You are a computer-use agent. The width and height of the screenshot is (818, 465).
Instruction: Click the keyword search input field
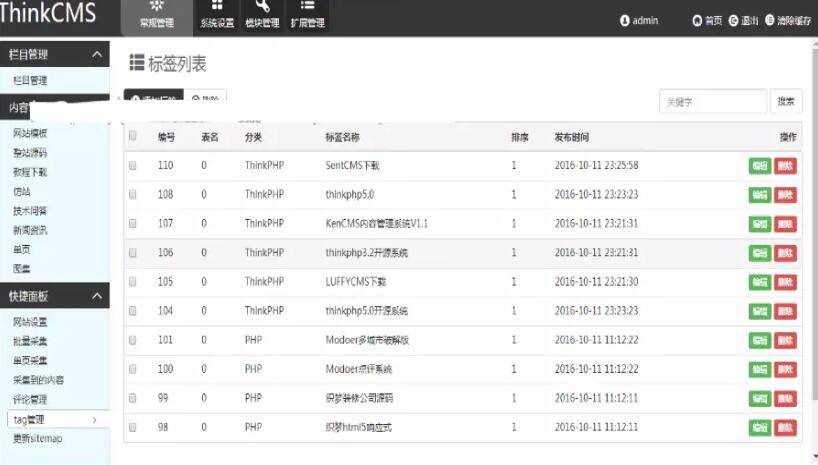click(713, 102)
